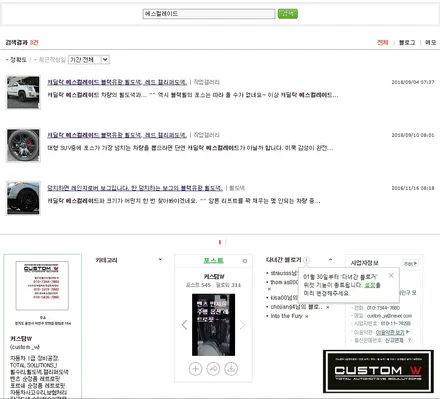Collapse the 다녀간 블로거 list
440x399 pixels.
click(x=330, y=259)
